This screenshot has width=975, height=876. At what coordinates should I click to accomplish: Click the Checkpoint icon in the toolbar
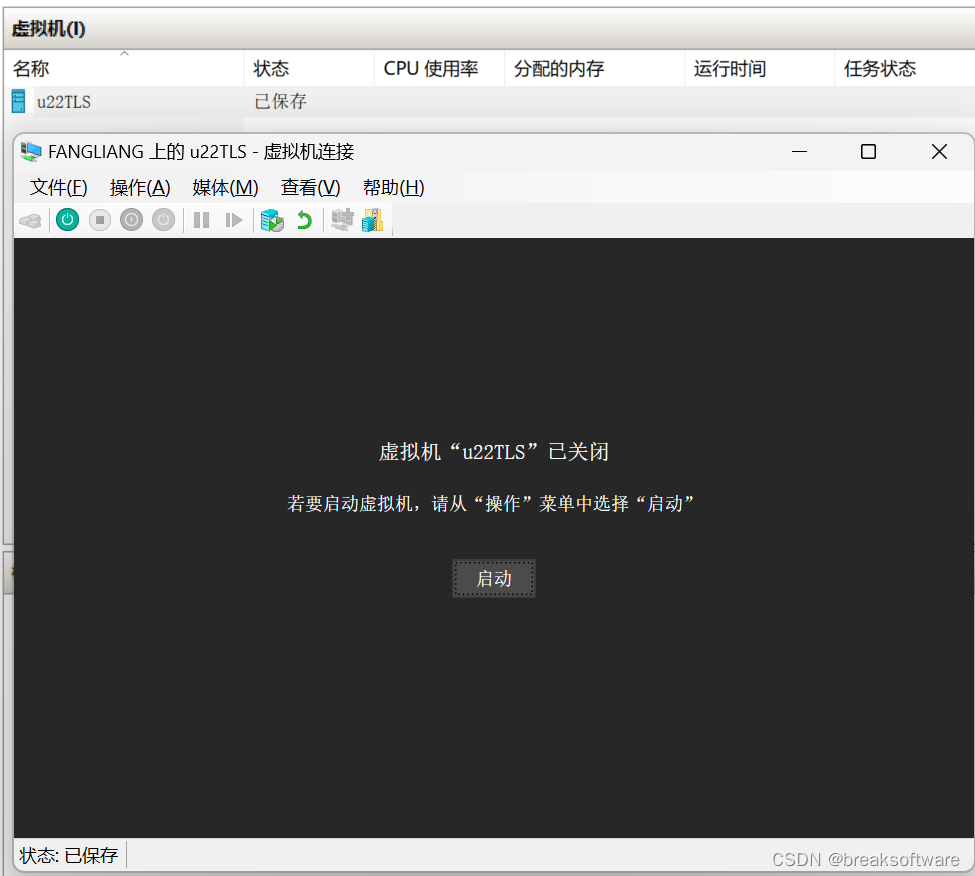pos(271,220)
